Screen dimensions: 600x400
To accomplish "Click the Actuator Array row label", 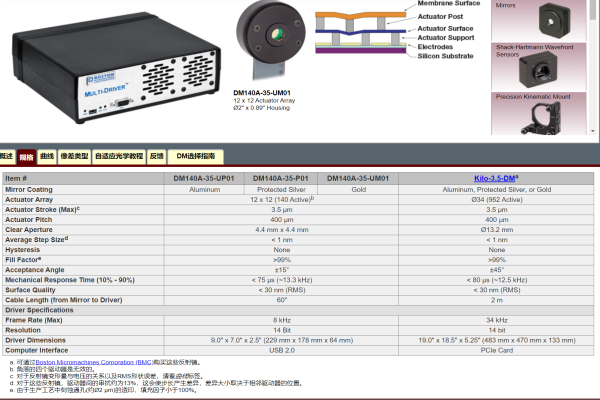I will pyautogui.click(x=29, y=199).
